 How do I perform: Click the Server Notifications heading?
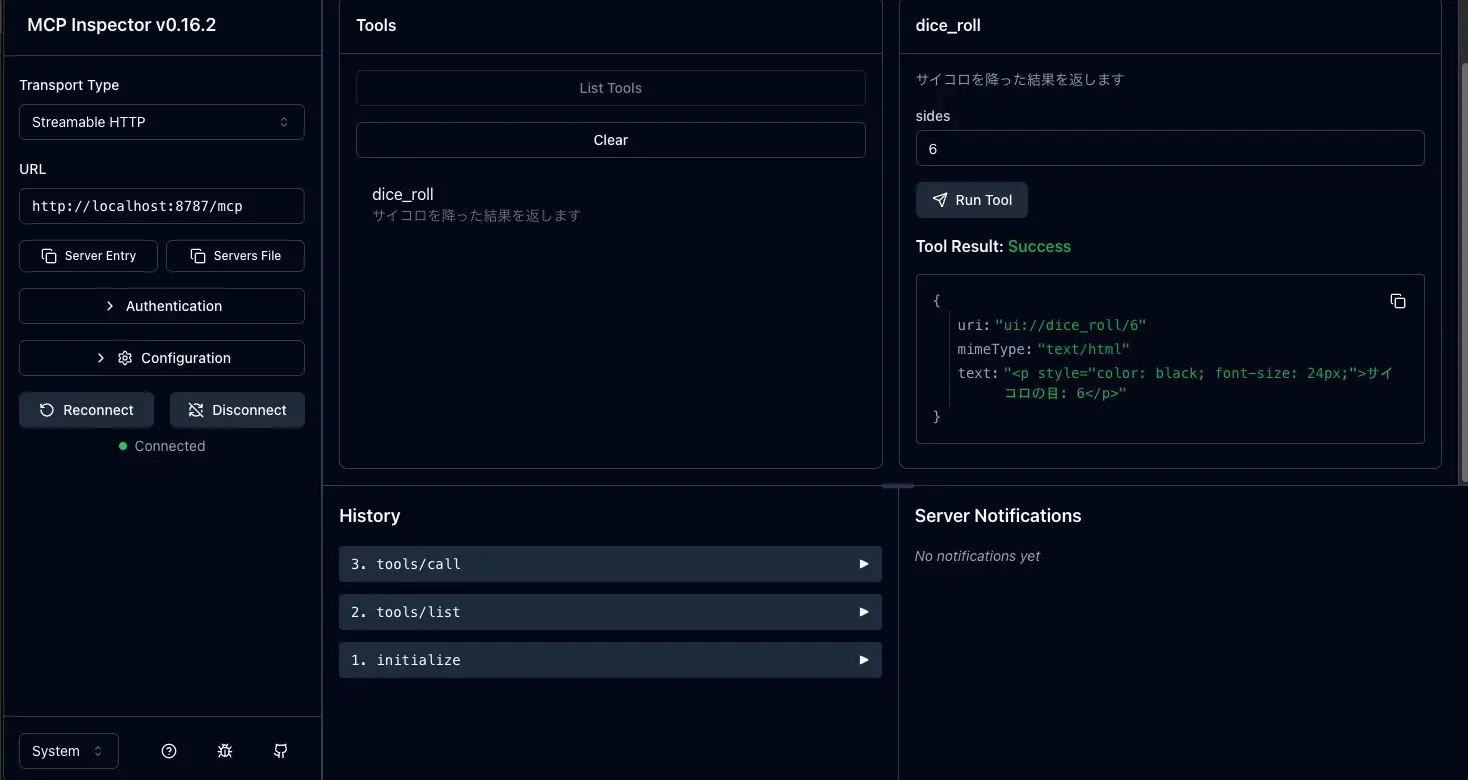click(x=998, y=516)
